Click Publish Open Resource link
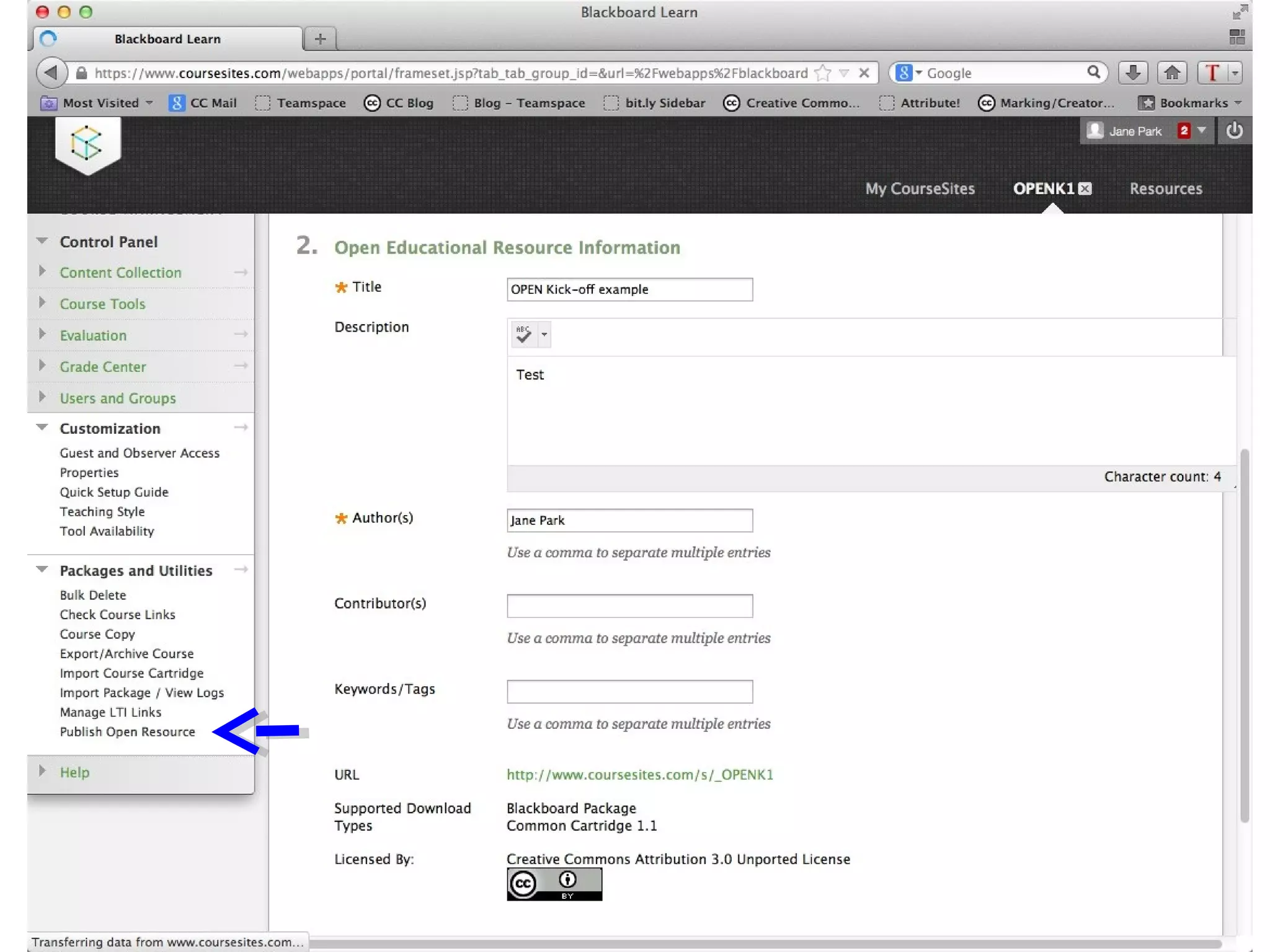1270x952 pixels. coord(127,732)
